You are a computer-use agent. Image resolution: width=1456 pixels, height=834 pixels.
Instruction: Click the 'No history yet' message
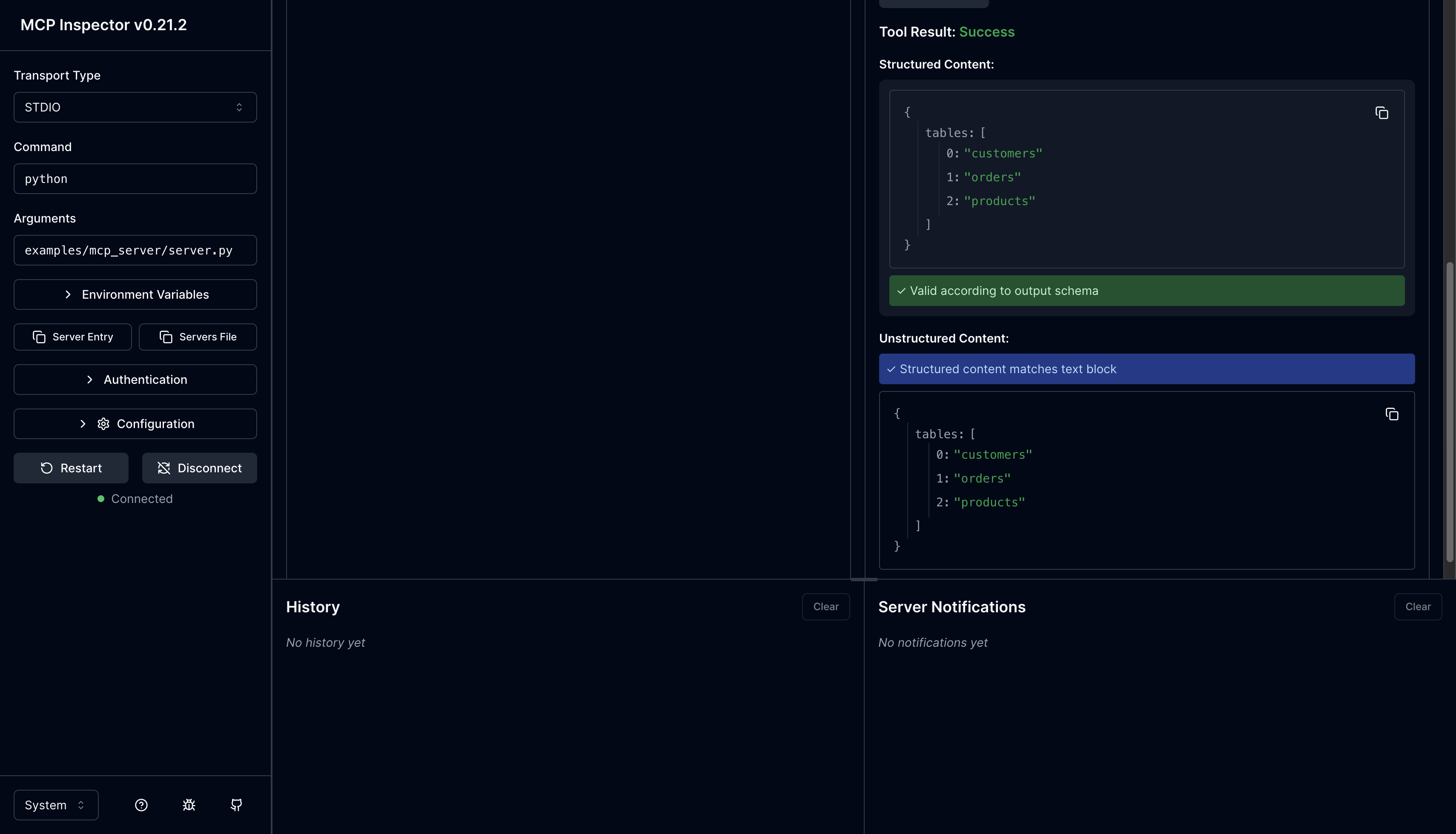(325, 643)
